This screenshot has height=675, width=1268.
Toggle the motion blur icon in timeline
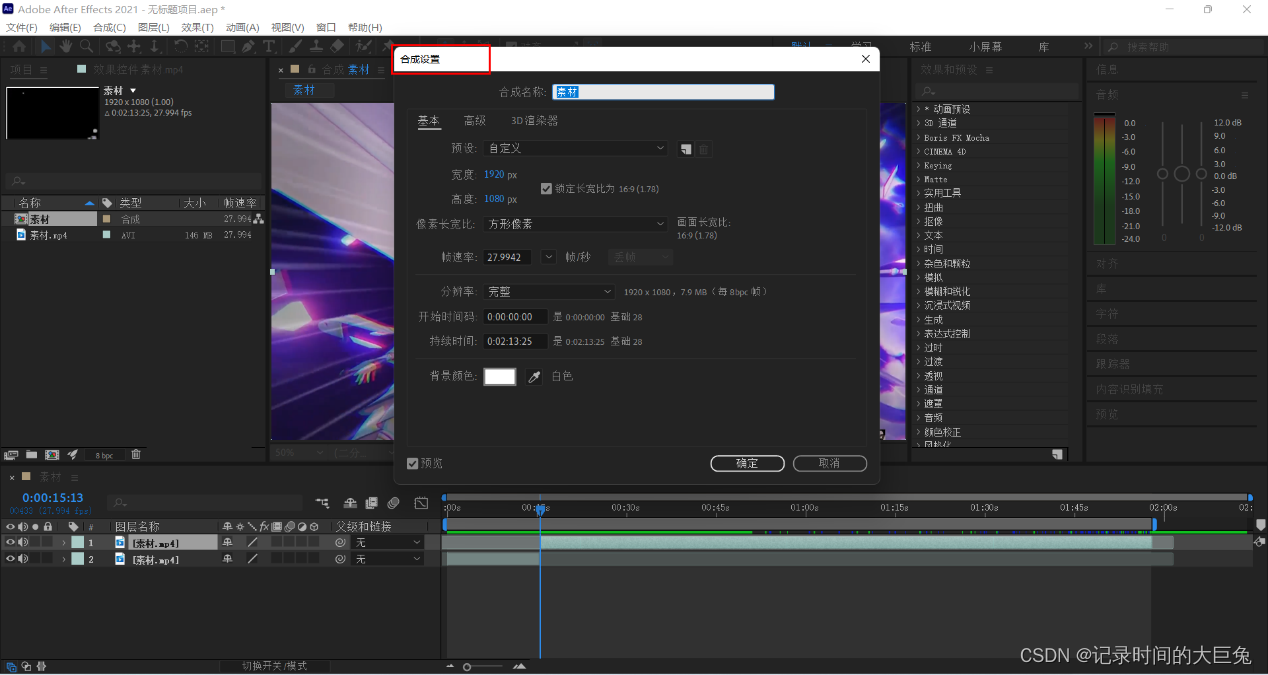[x=393, y=503]
